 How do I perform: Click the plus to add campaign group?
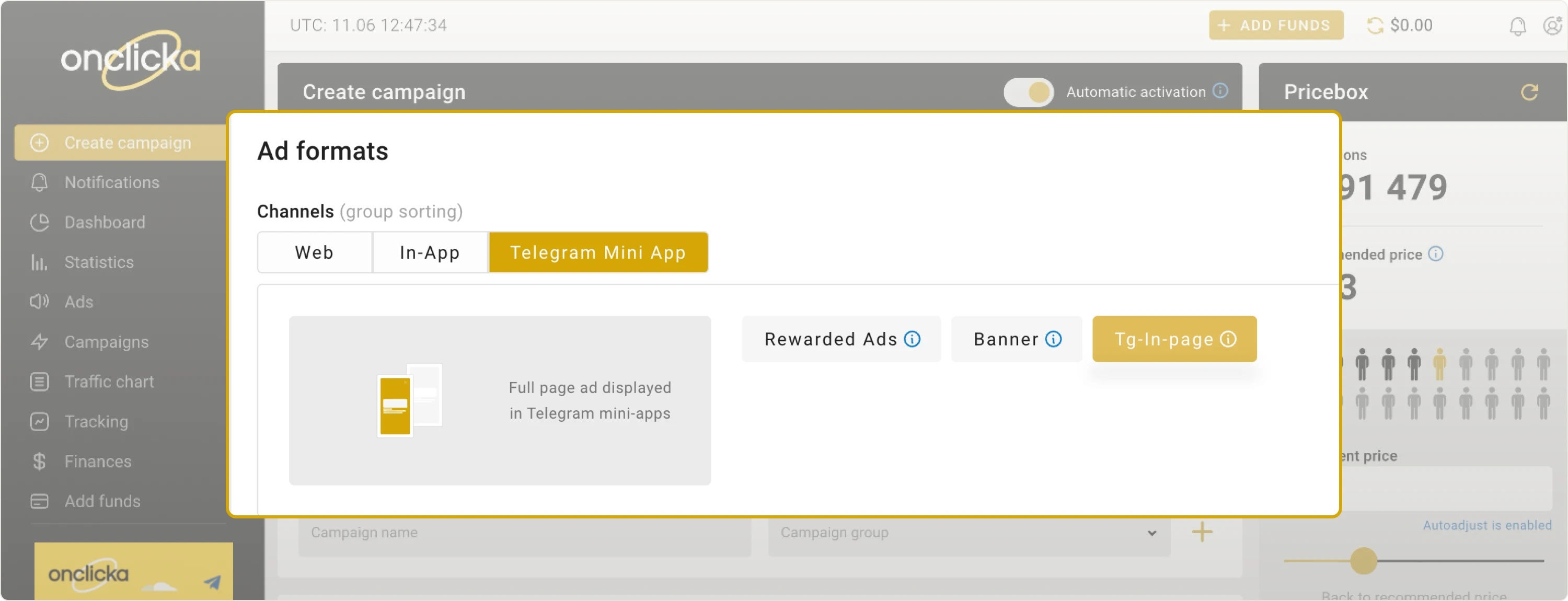coord(1202,532)
